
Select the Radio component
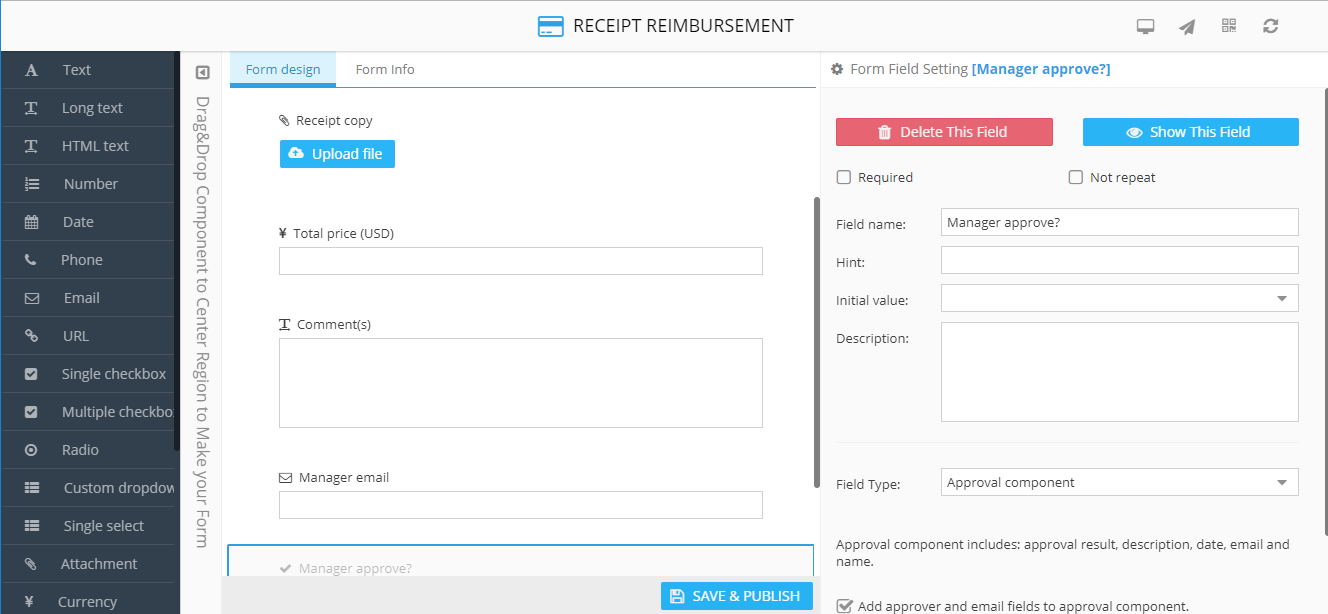click(x=88, y=450)
